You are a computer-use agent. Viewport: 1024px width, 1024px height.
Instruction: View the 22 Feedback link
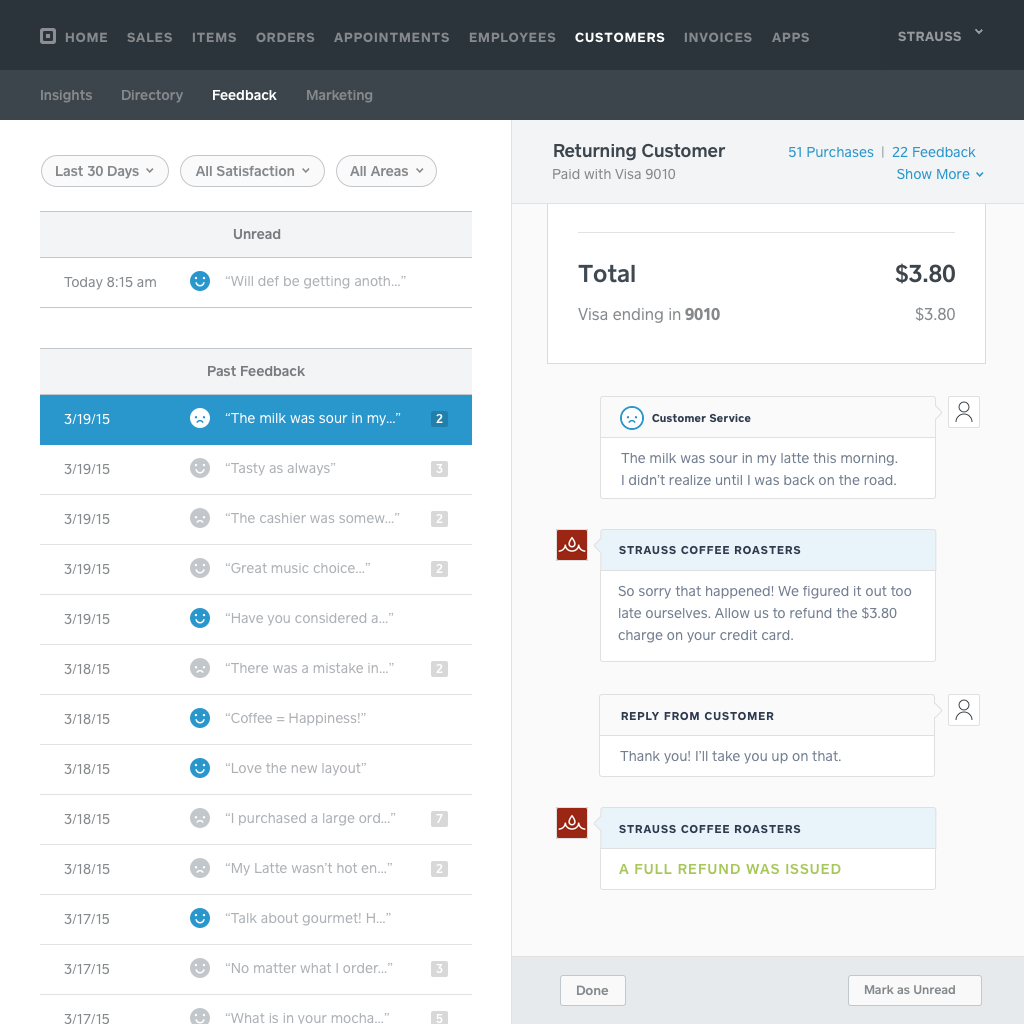pos(934,152)
